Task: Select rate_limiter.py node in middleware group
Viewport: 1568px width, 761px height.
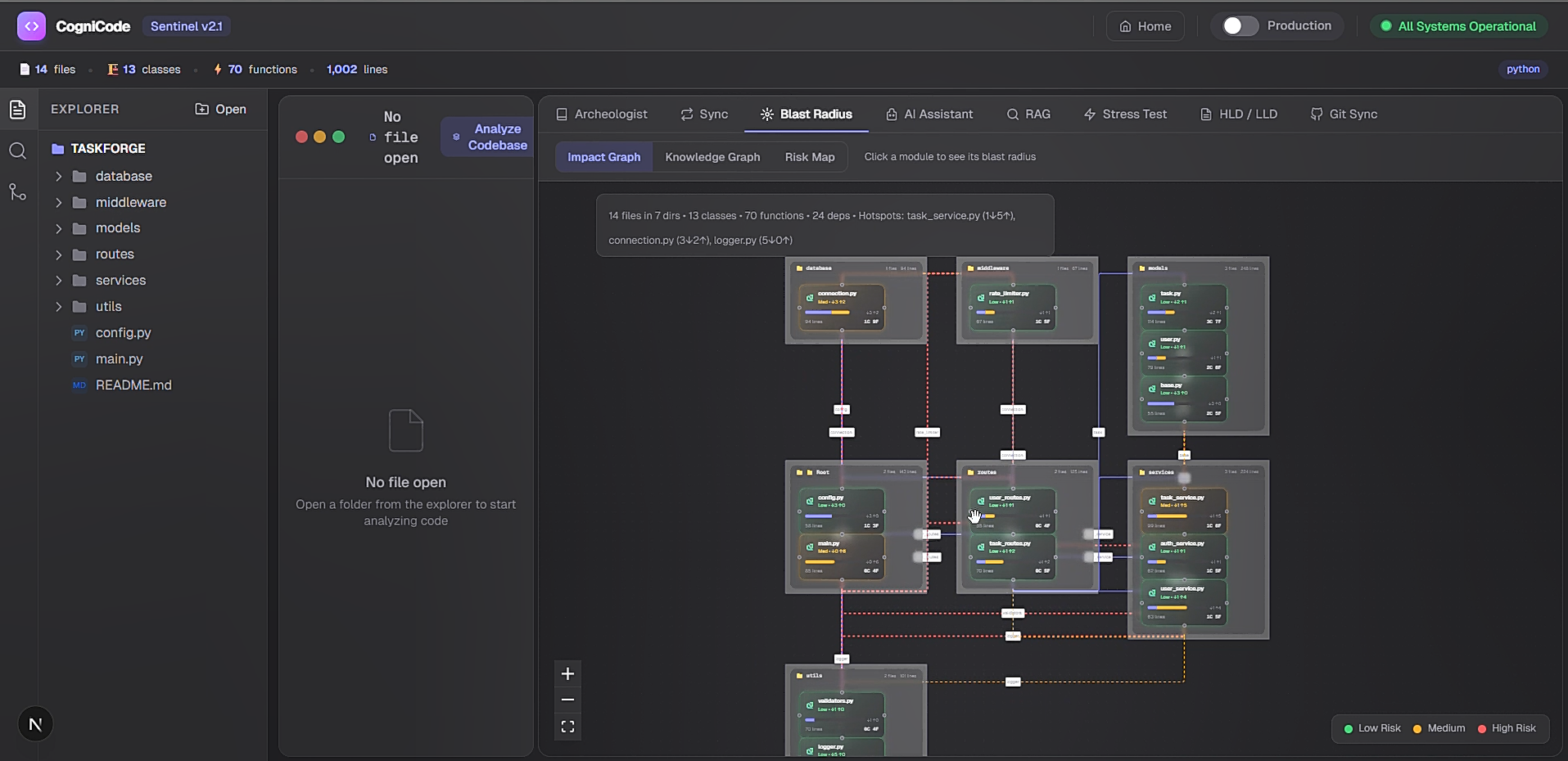Action: (x=1013, y=307)
